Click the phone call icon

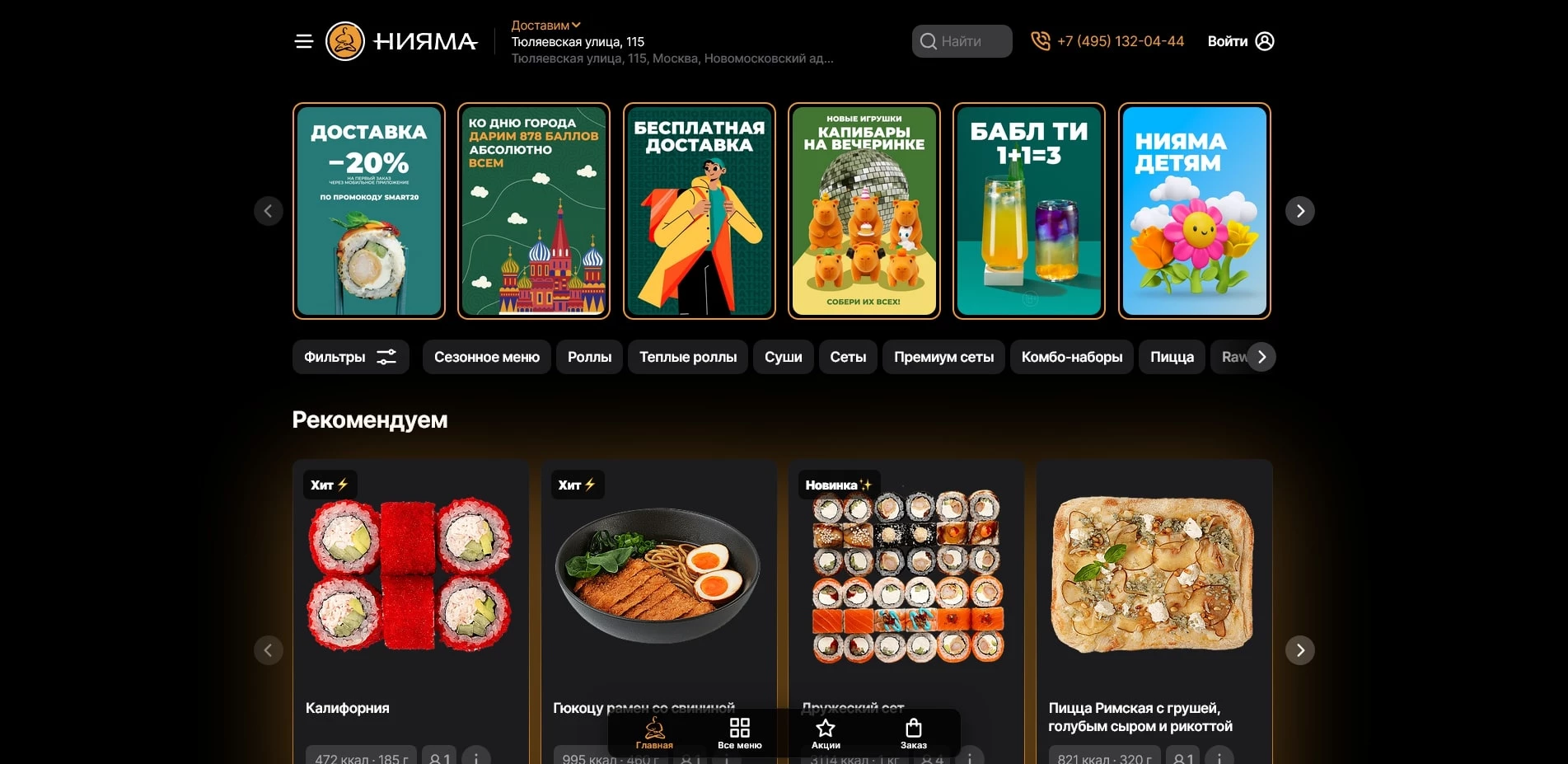(1041, 41)
